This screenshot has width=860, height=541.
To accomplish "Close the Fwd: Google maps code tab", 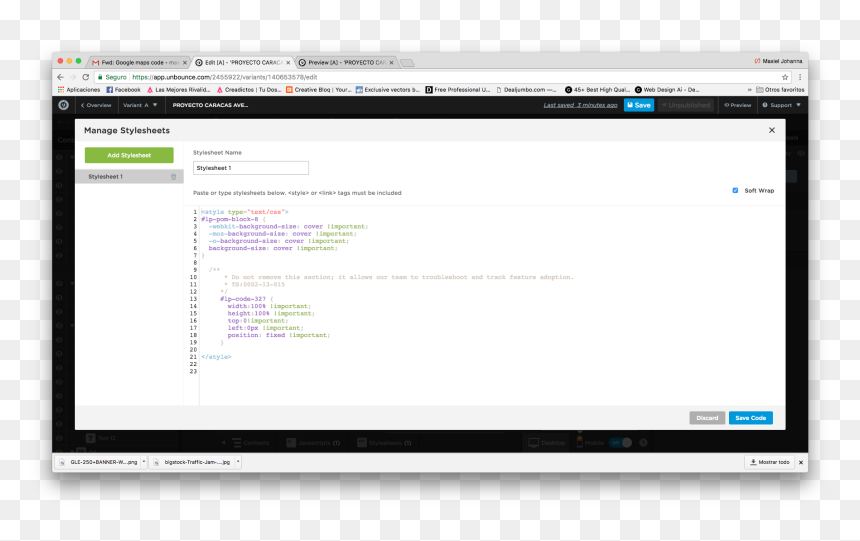I will (x=185, y=63).
